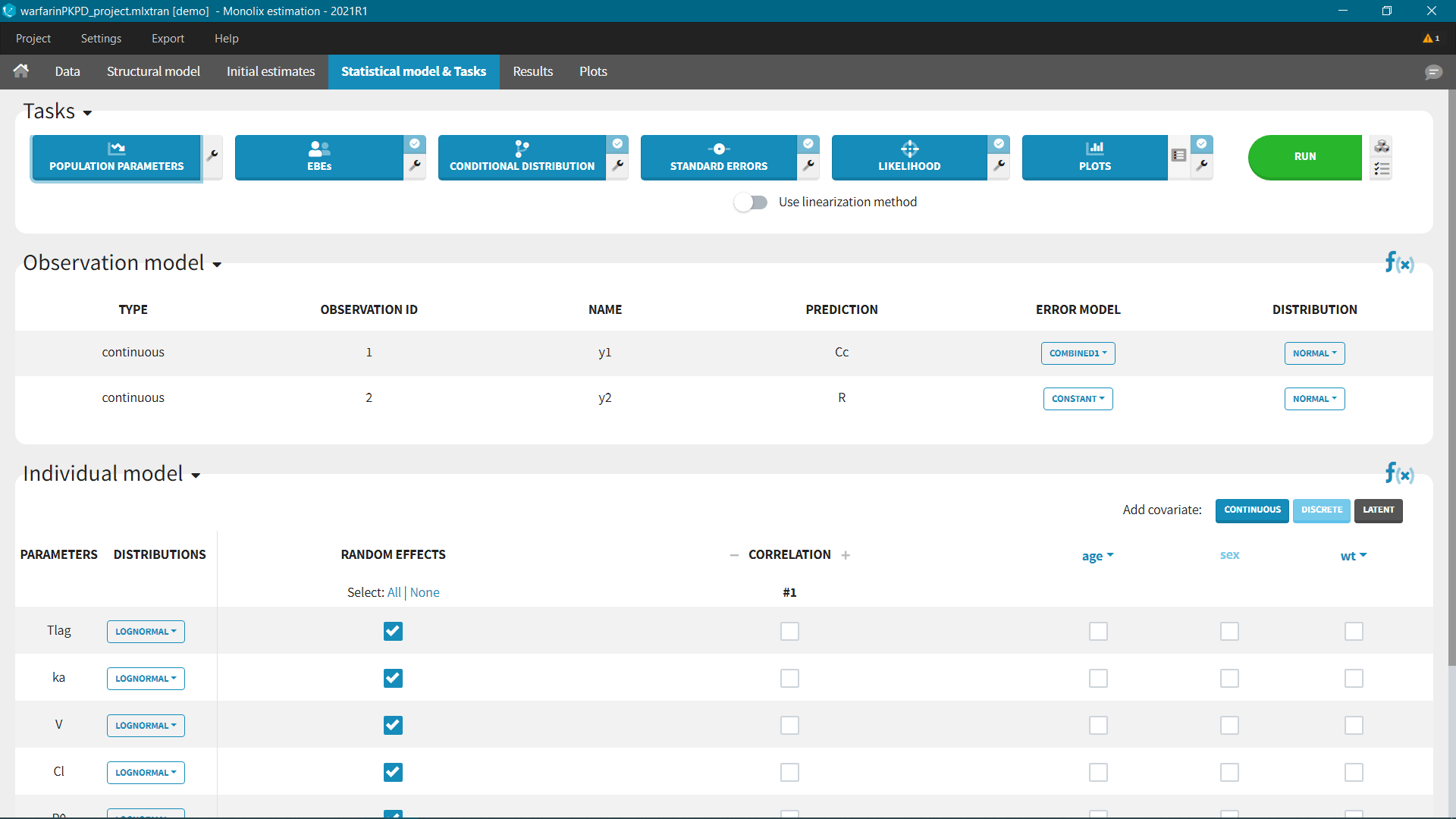
Task: Select All random effects link
Action: [393, 591]
